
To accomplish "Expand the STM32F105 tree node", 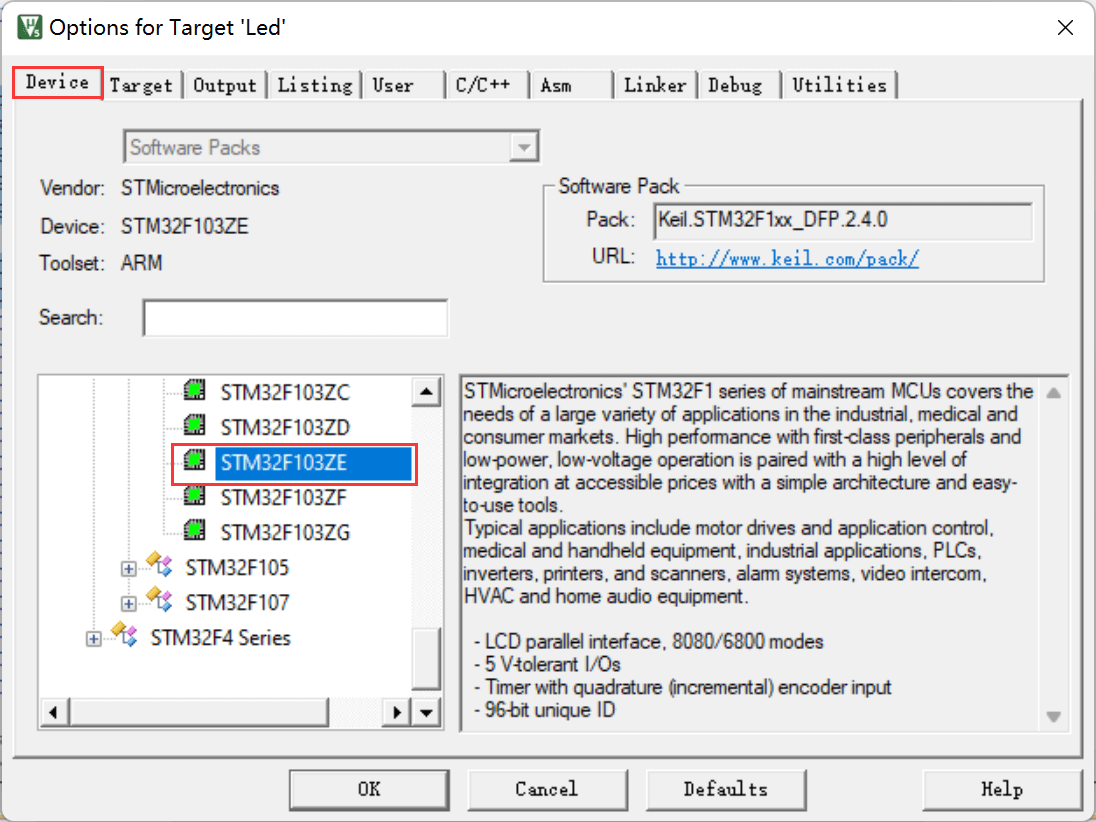I will coord(128,569).
